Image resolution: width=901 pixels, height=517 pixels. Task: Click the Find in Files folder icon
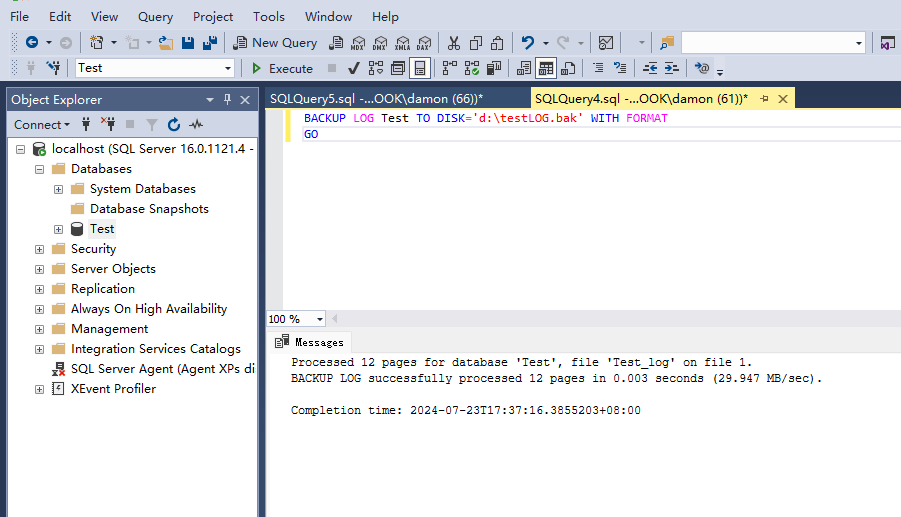(667, 43)
